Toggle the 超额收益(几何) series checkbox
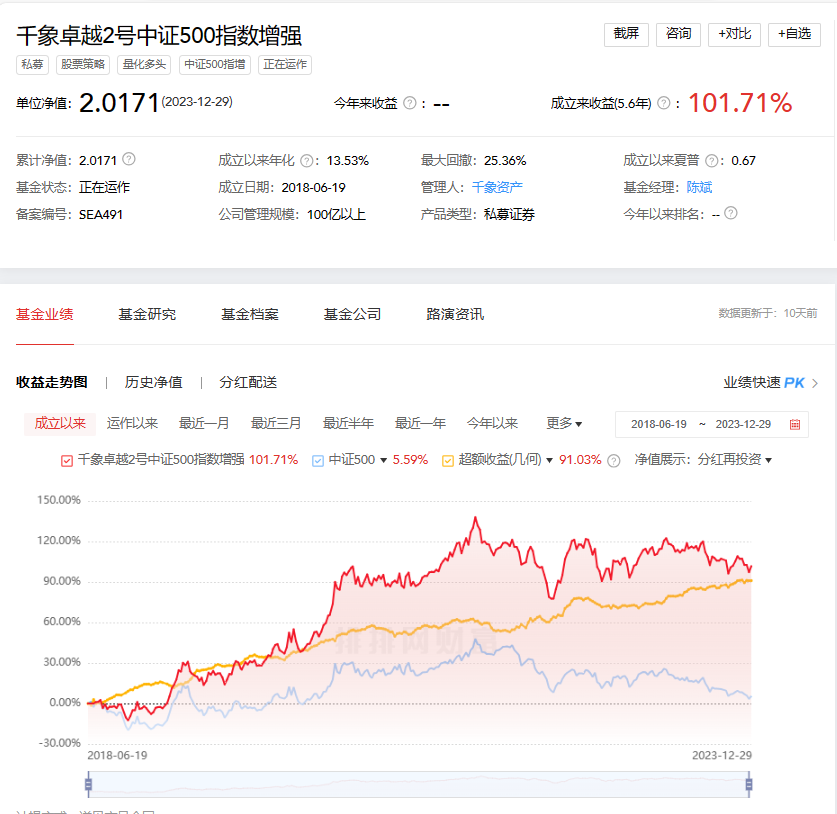This screenshot has width=837, height=814. click(448, 461)
